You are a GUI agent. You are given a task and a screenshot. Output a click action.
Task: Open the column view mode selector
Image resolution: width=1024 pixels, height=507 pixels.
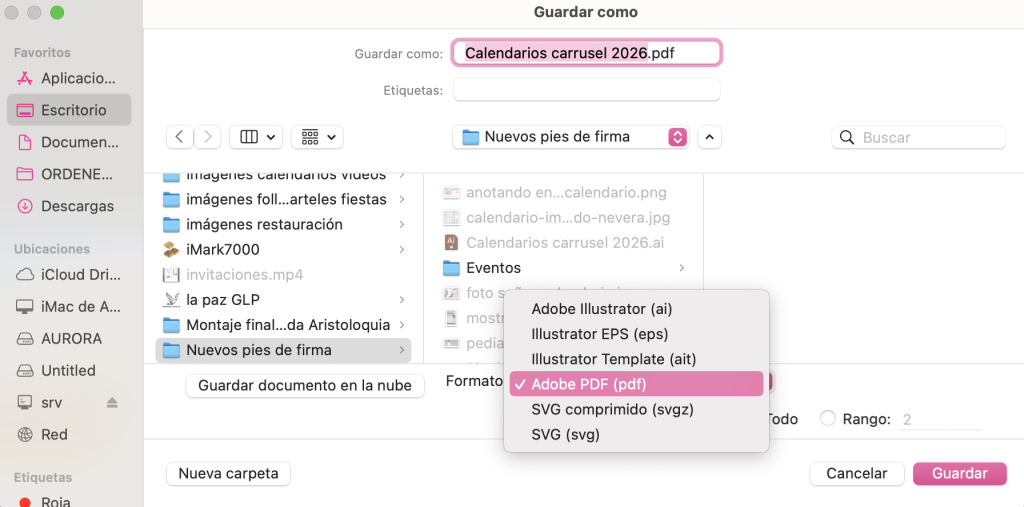click(x=256, y=137)
